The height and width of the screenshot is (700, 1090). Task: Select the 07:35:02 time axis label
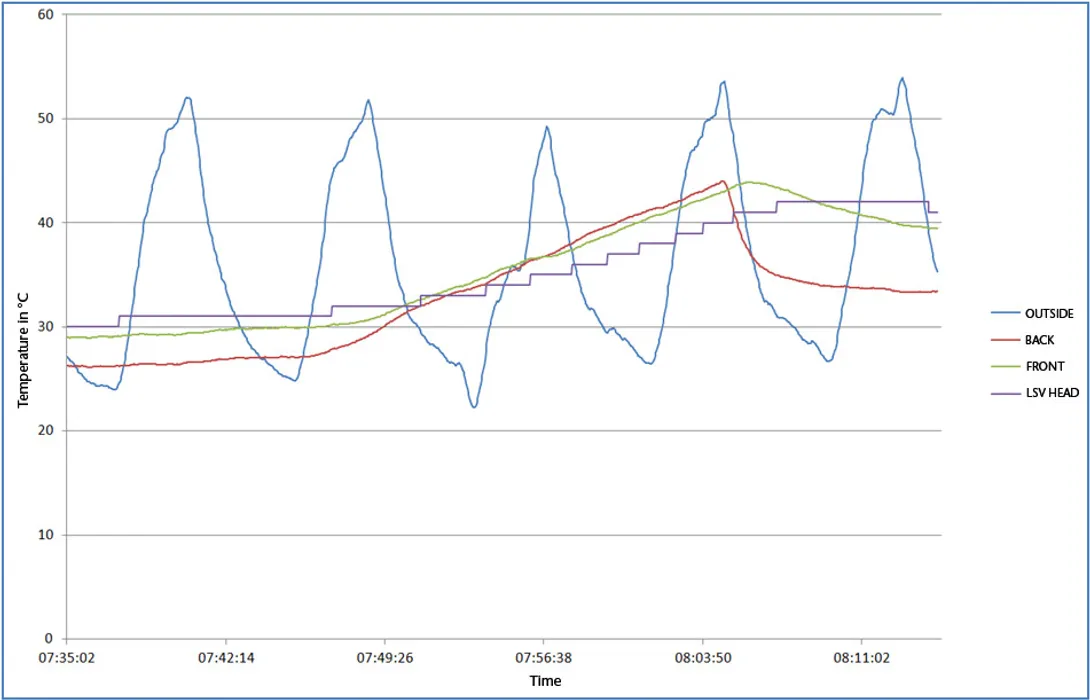tap(67, 657)
